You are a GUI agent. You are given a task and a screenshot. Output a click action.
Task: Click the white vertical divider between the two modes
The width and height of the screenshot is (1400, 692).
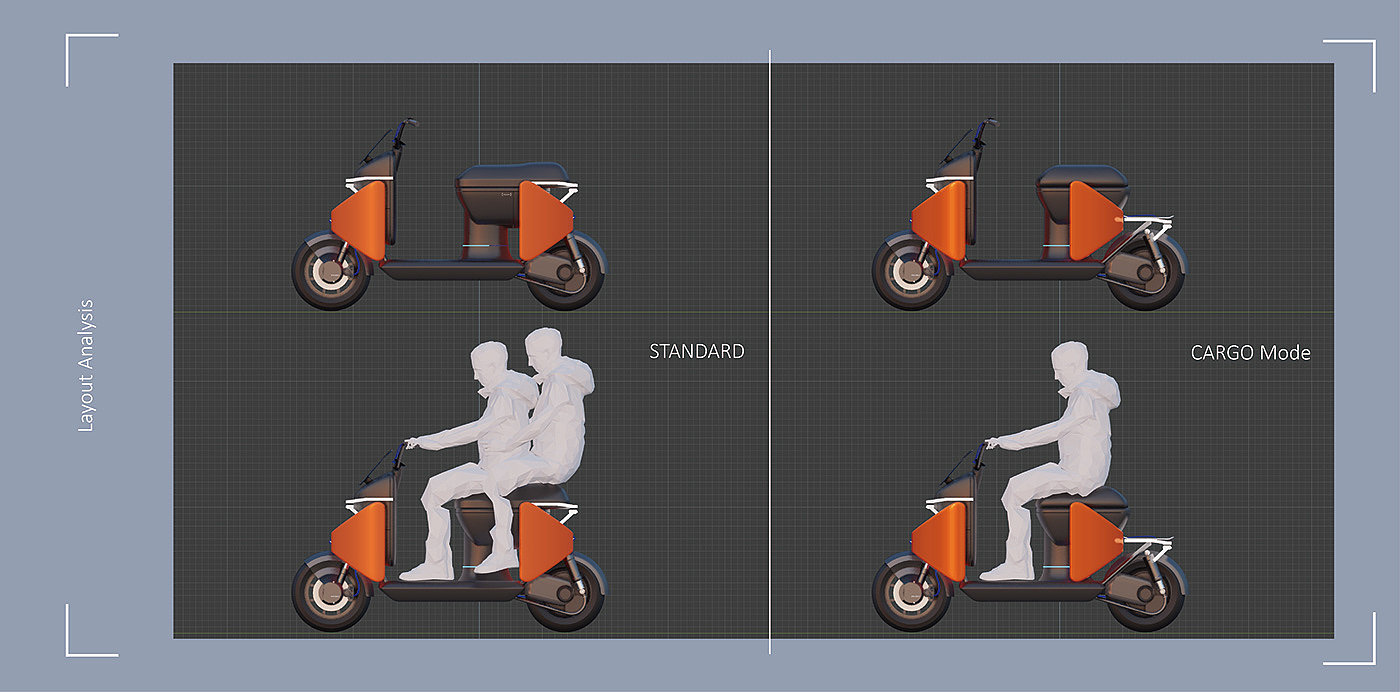click(770, 352)
